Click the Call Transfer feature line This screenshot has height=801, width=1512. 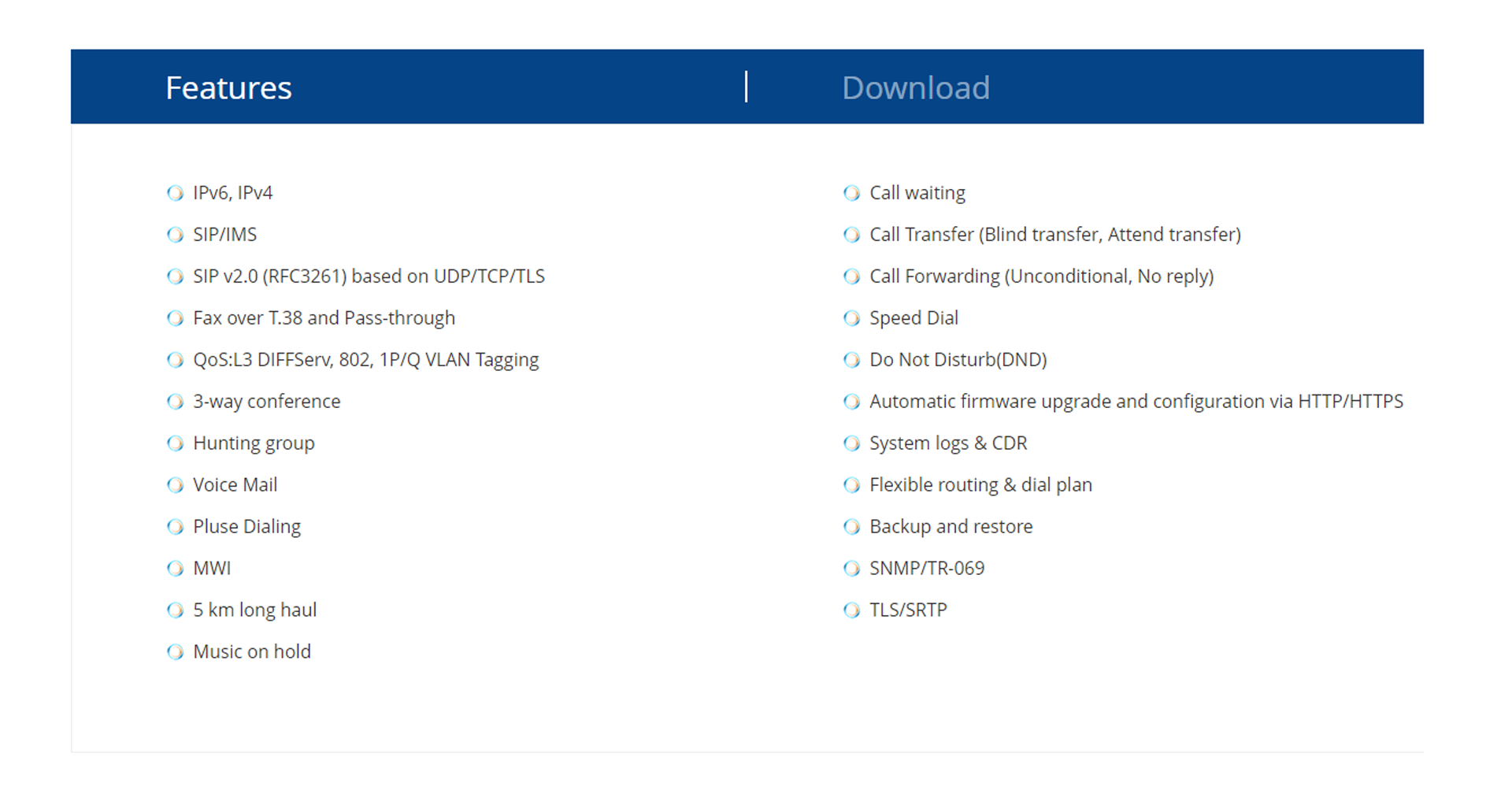(x=1054, y=235)
